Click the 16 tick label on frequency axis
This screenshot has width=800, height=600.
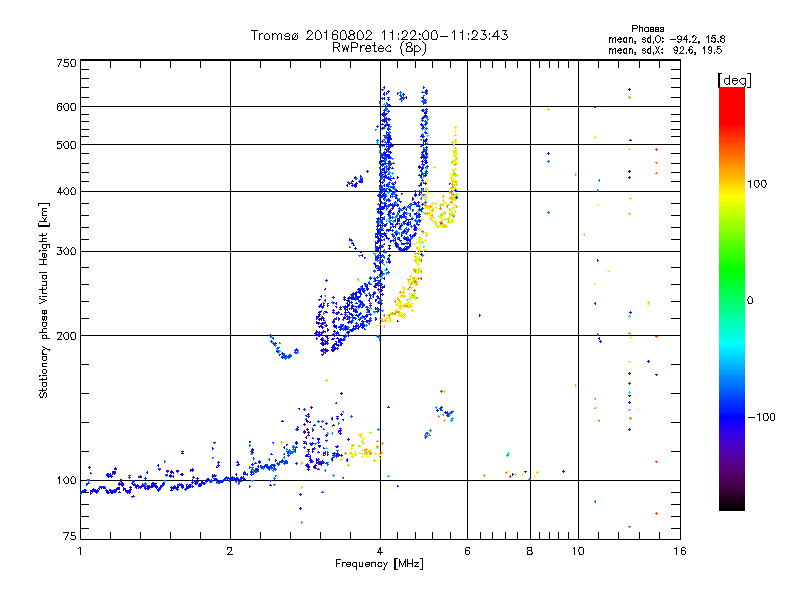680,551
